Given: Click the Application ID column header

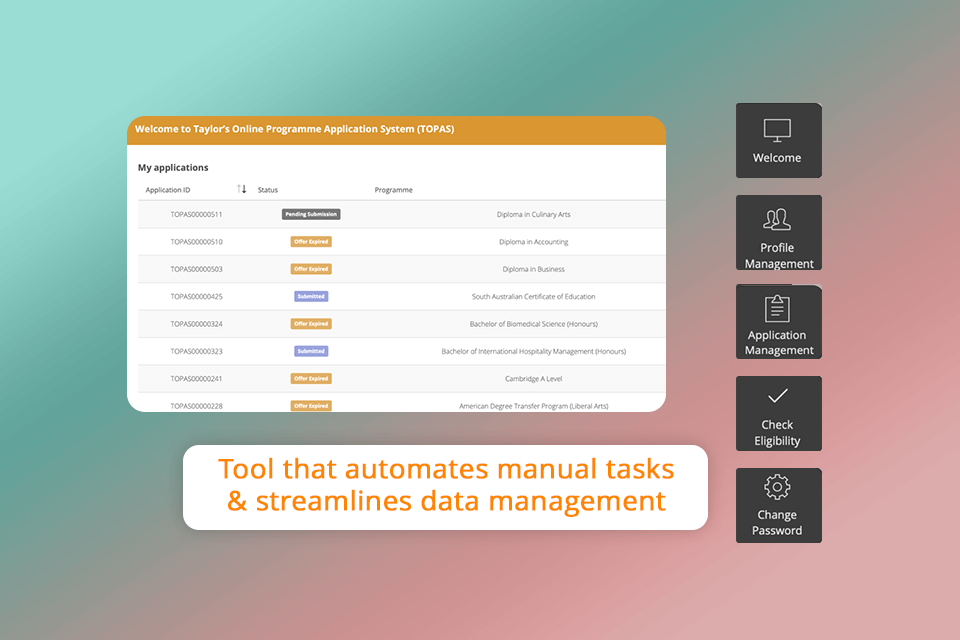Looking at the screenshot, I should coord(168,190).
